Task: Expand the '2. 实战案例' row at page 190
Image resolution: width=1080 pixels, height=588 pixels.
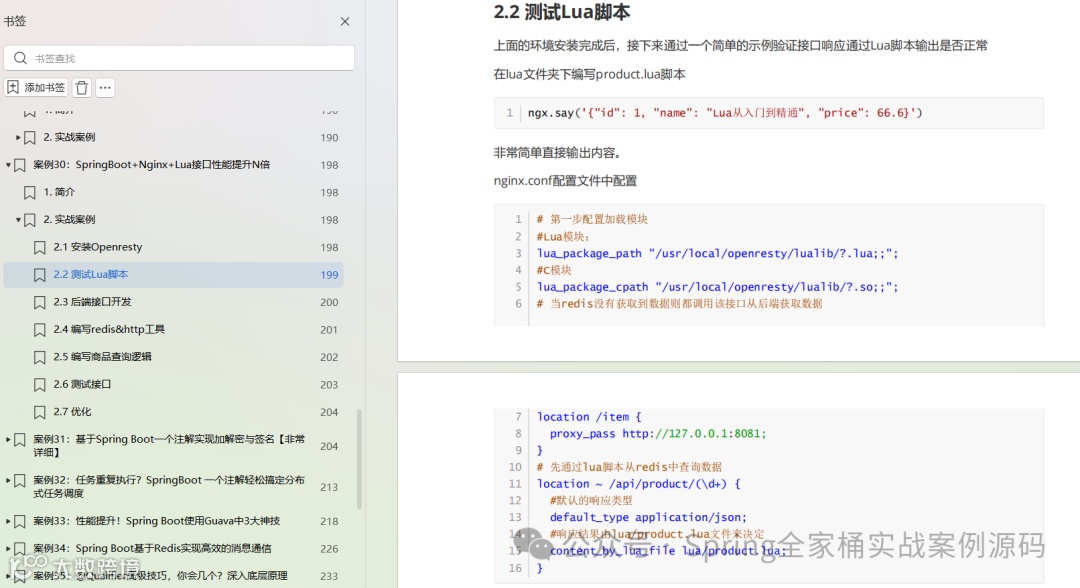Action: point(18,137)
